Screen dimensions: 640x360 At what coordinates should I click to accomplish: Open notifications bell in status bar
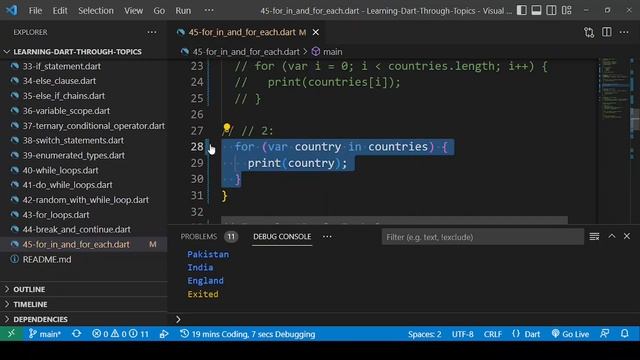tap(625, 334)
